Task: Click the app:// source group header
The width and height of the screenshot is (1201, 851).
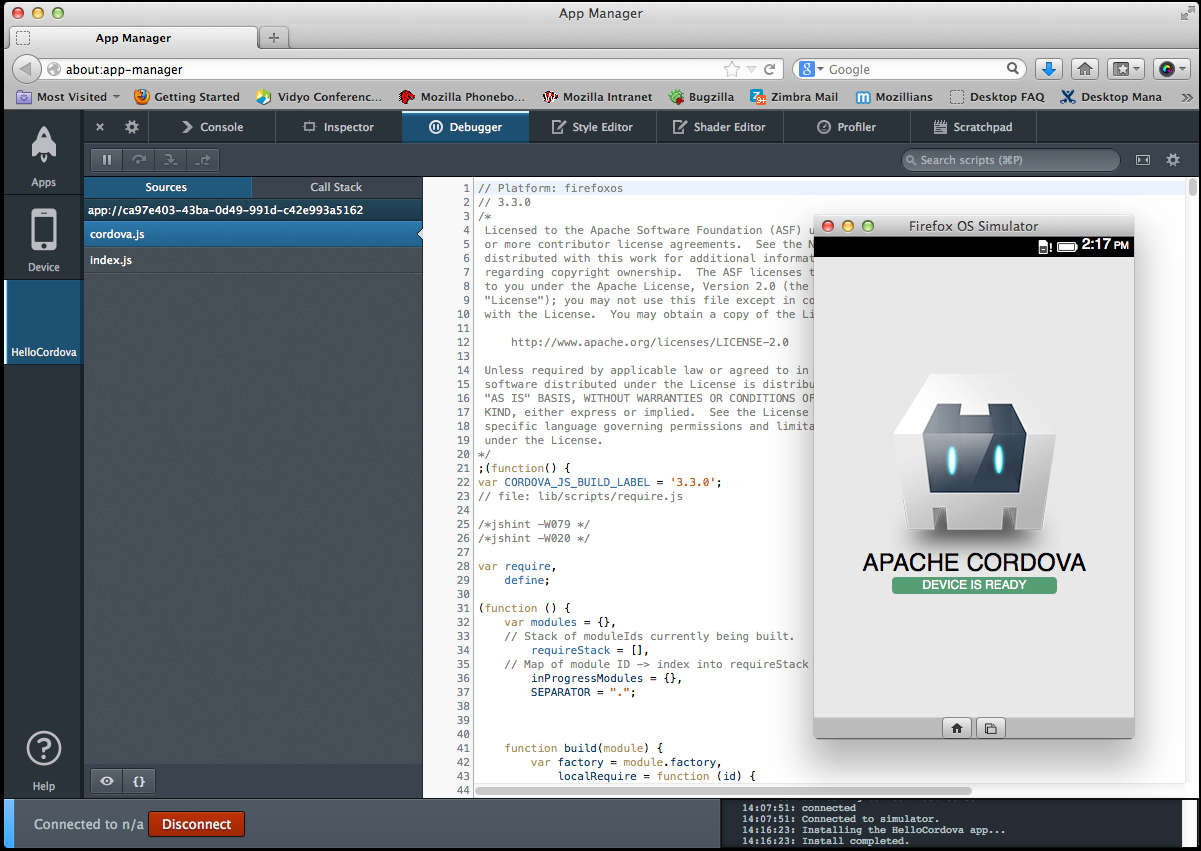Action: click(x=253, y=210)
